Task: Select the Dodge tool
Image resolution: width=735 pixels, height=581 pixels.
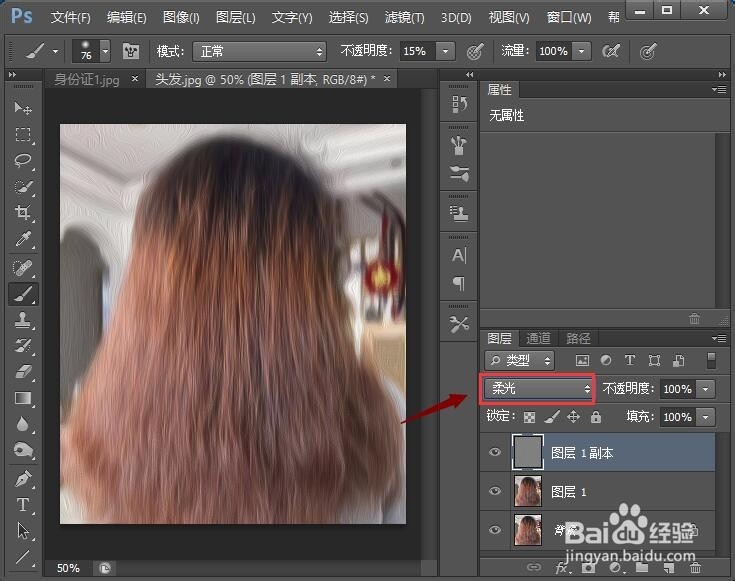Action: click(22, 450)
